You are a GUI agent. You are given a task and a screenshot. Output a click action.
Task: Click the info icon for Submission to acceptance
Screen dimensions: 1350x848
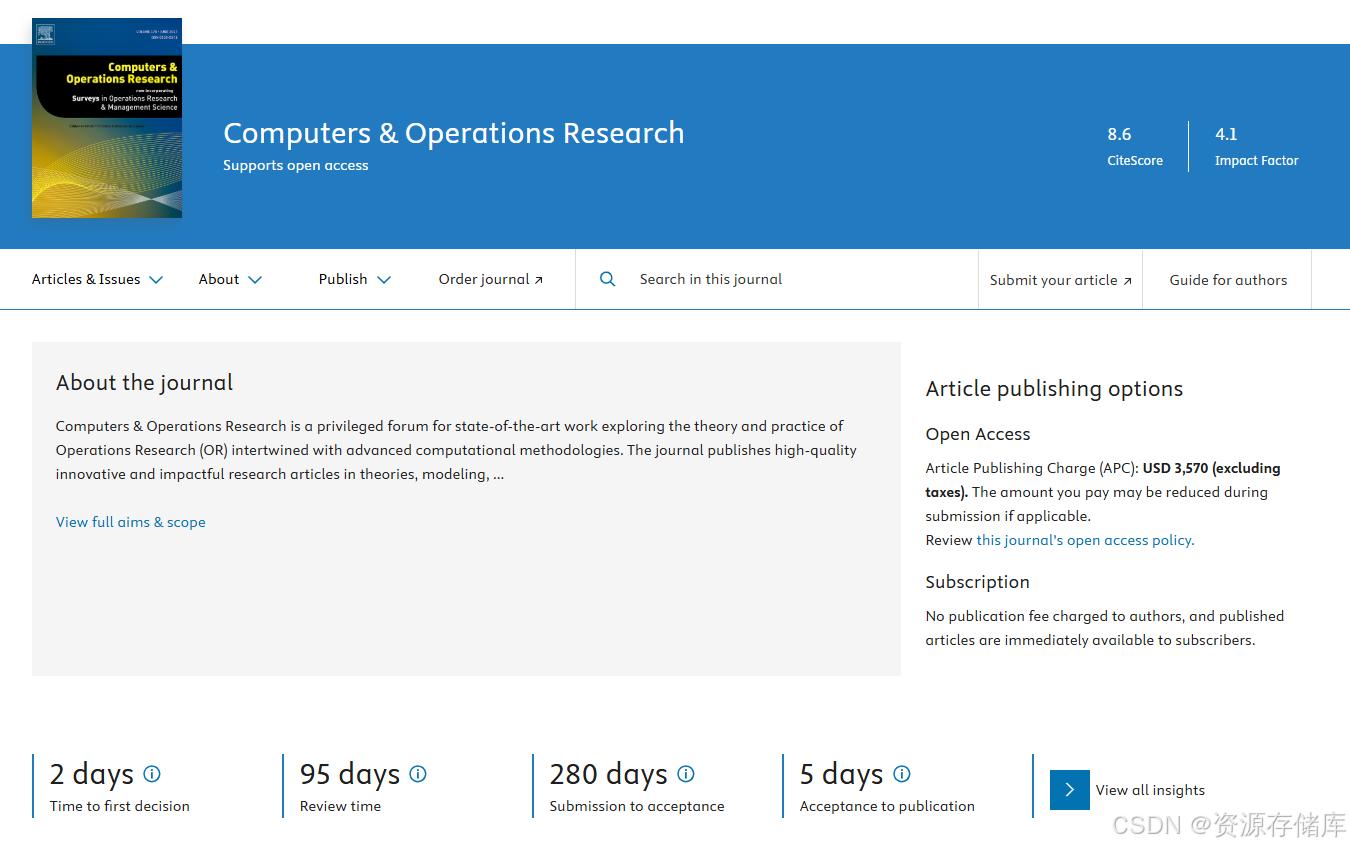686,774
